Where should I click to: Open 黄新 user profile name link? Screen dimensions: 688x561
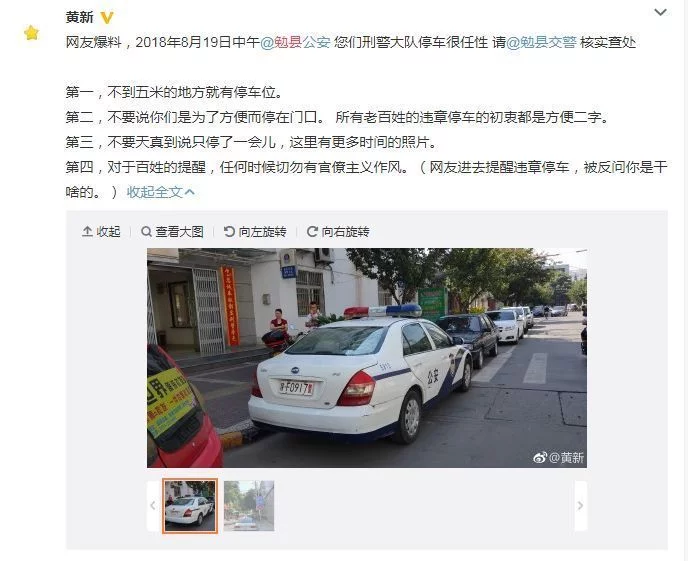(79, 17)
